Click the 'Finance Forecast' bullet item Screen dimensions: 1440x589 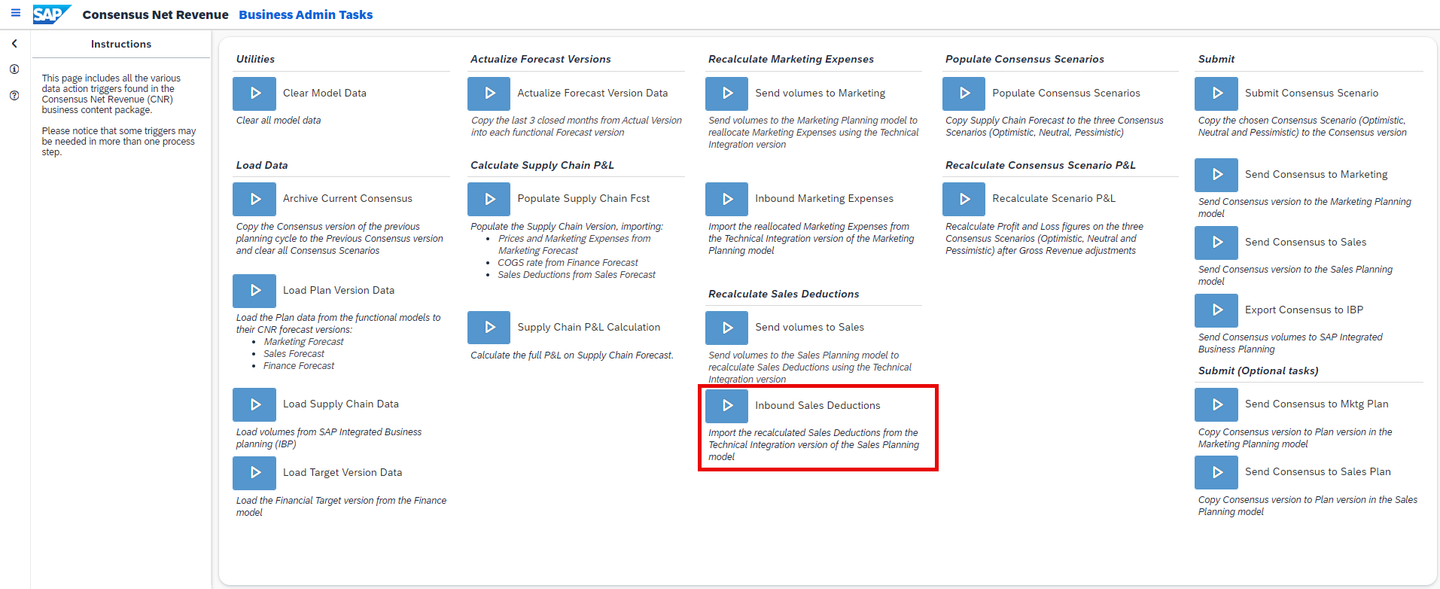(x=299, y=366)
